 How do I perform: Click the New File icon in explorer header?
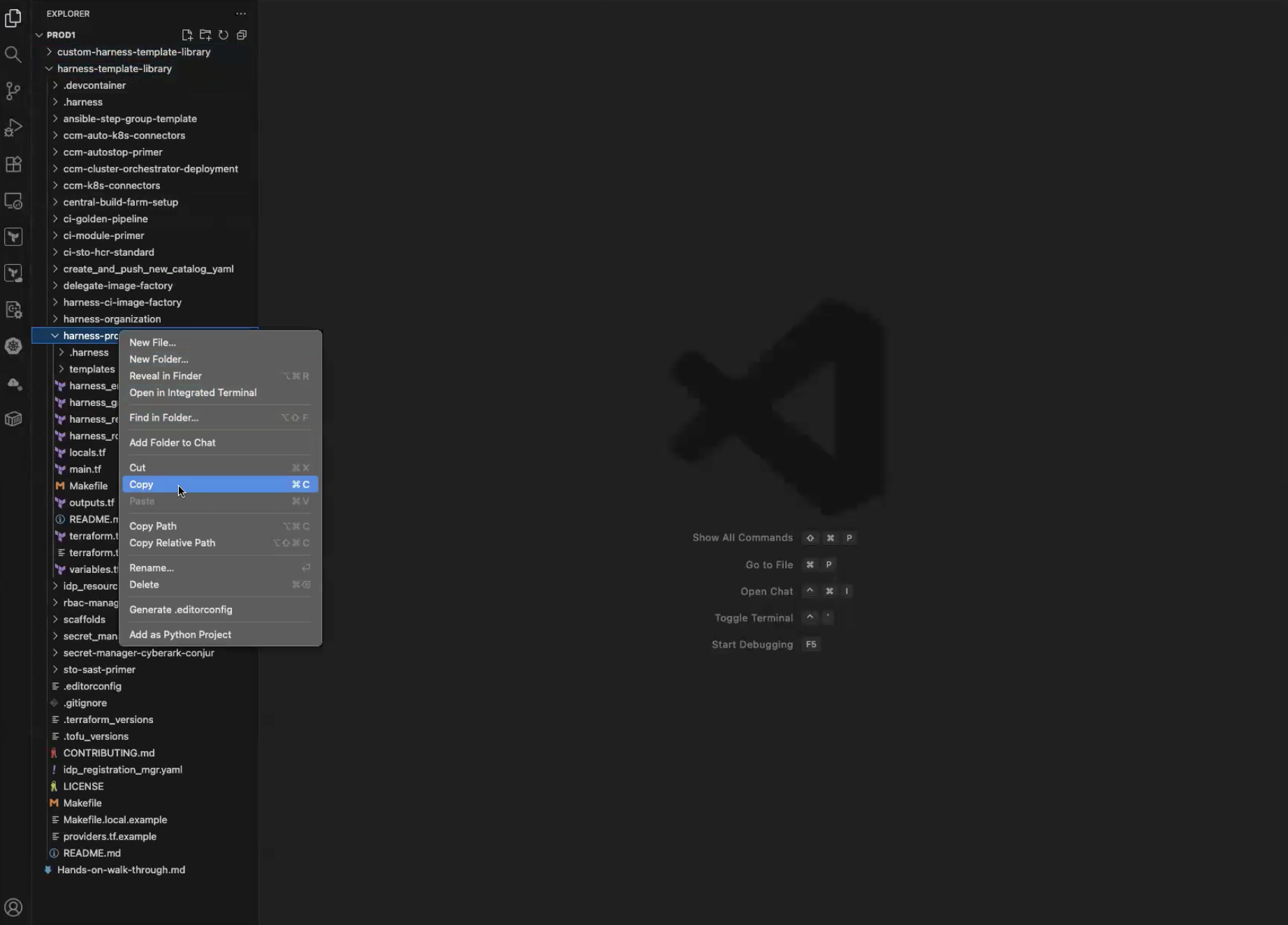coord(187,35)
